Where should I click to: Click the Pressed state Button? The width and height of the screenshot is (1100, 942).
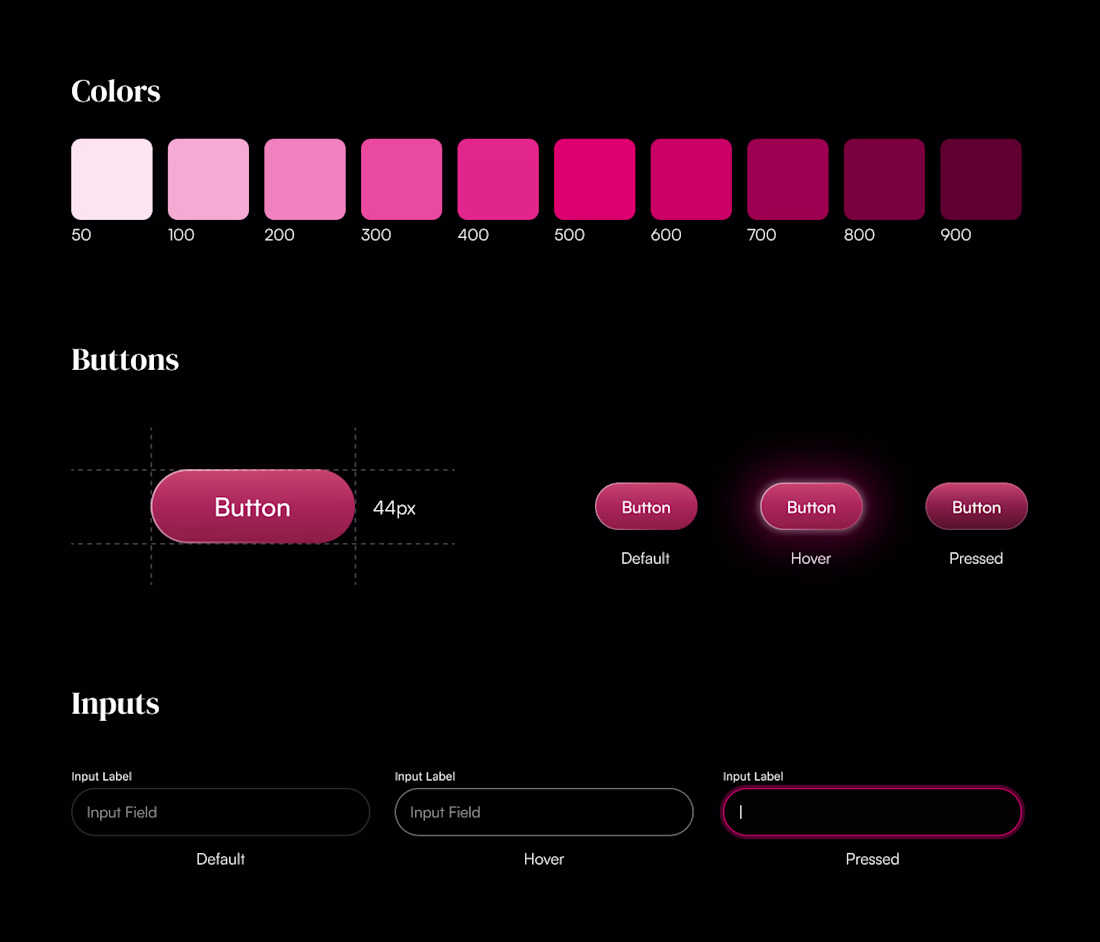(977, 506)
